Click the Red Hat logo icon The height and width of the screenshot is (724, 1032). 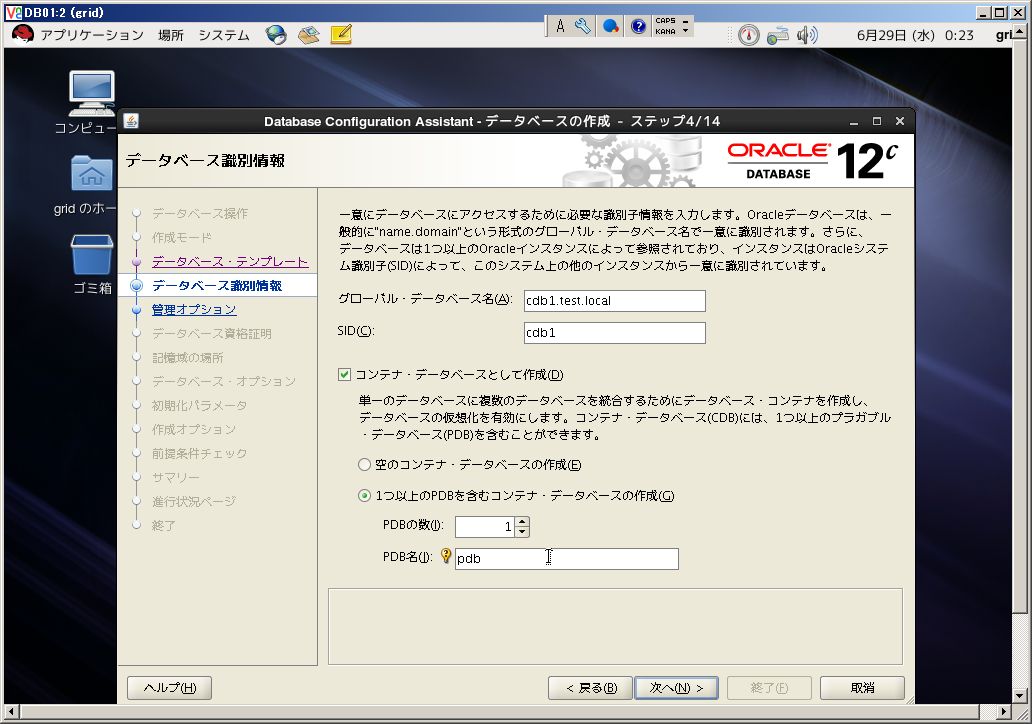pos(22,34)
